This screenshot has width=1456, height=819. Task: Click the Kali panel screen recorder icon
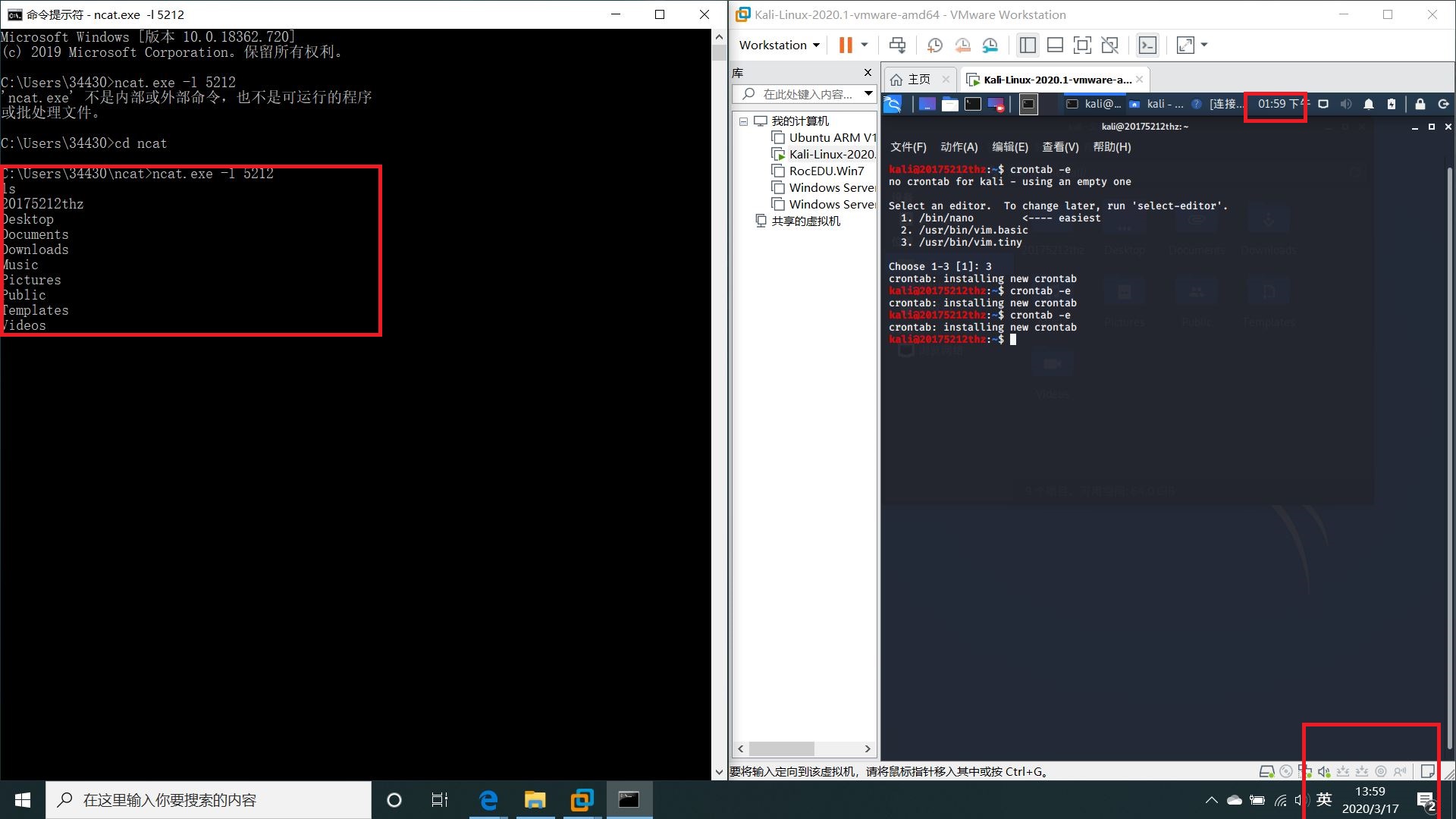[996, 104]
